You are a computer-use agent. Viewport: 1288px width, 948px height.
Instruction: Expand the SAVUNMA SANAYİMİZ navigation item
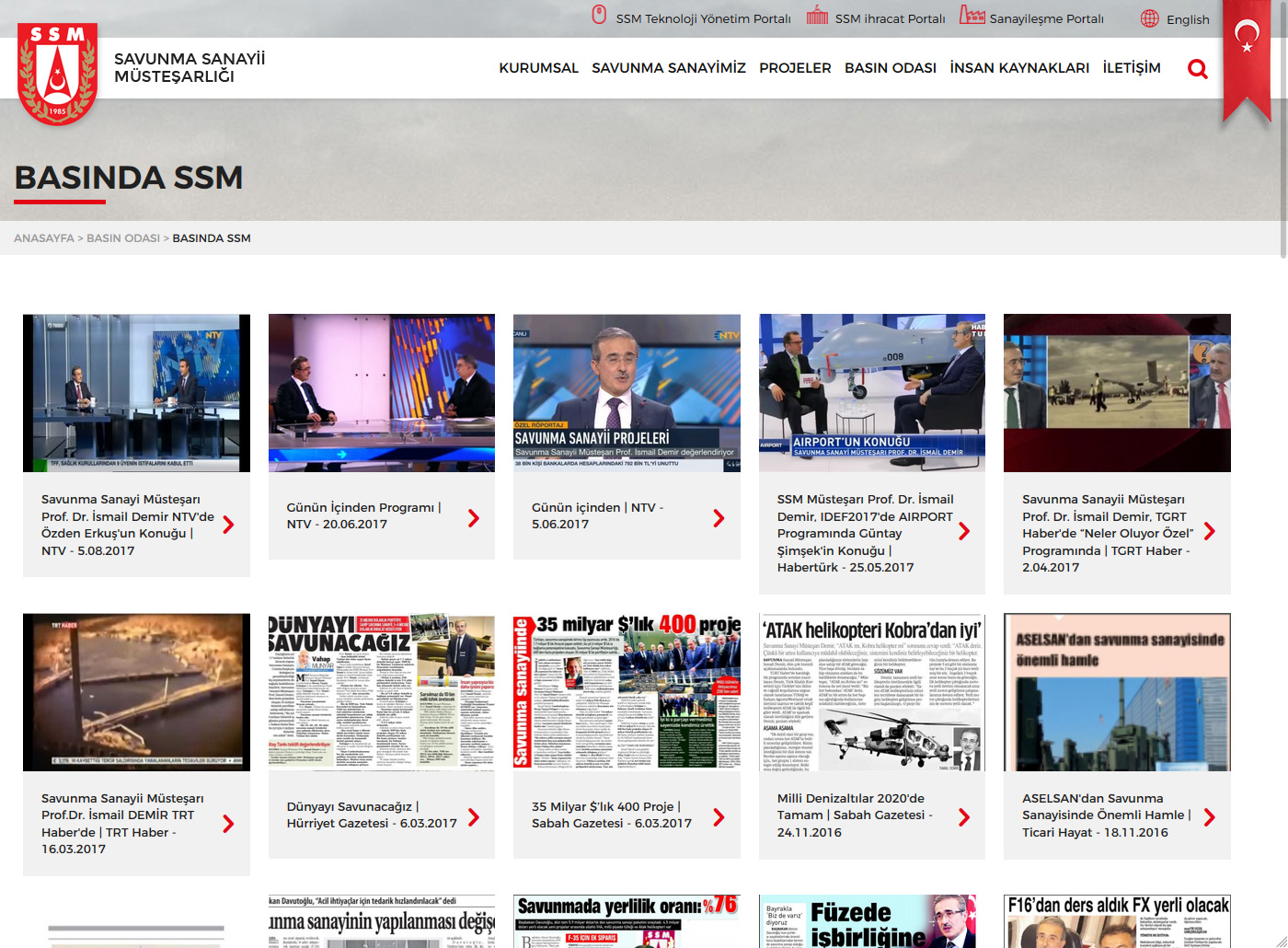point(668,68)
